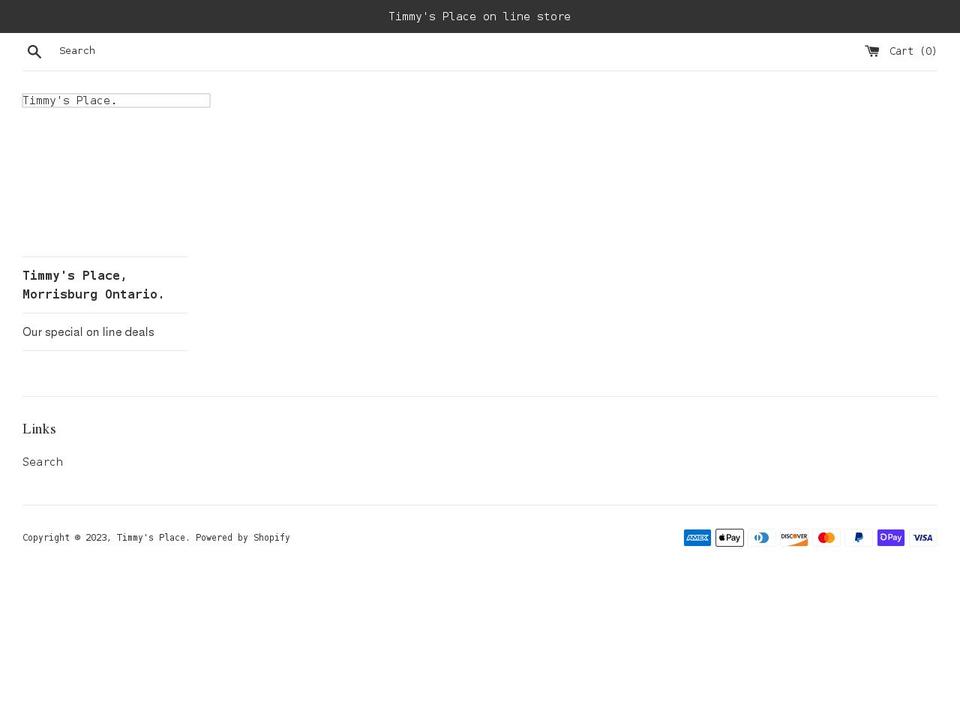Click the Visa payment icon

923,538
